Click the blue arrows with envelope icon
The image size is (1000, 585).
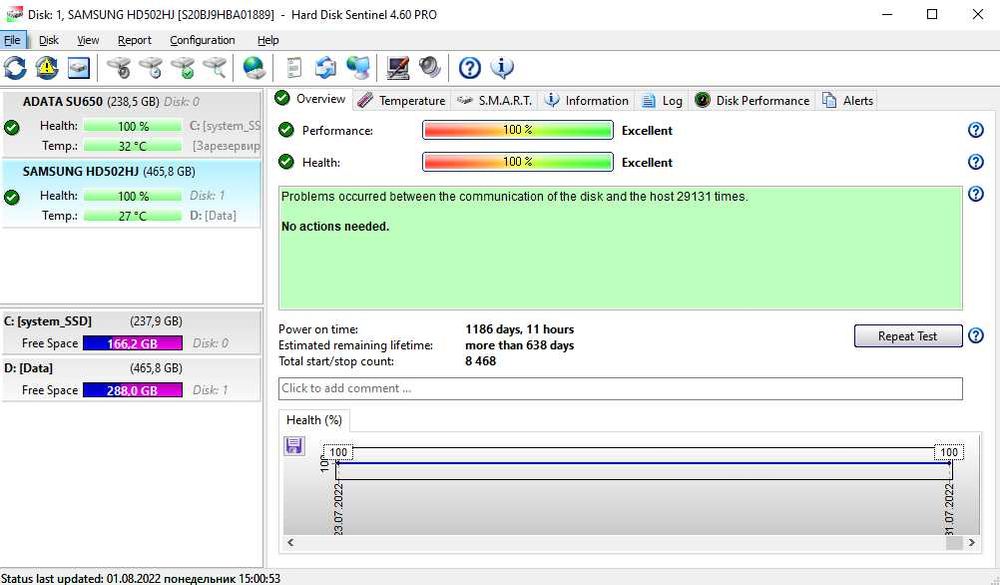click(326, 68)
